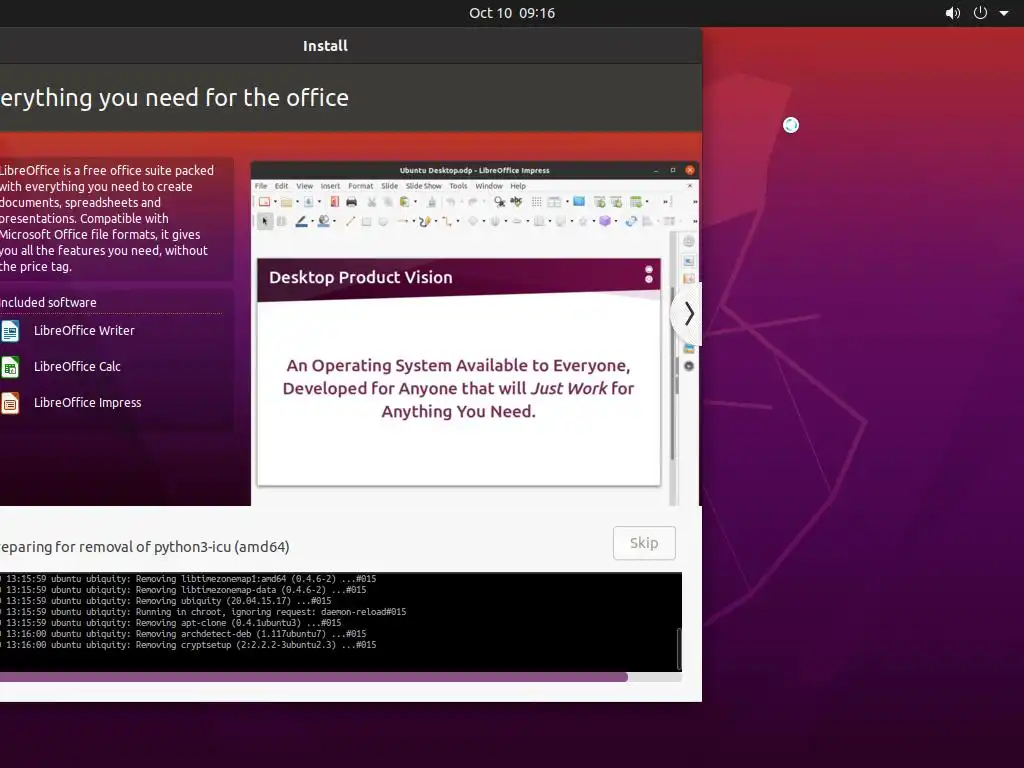Open the Window menu in Impress

pos(489,186)
